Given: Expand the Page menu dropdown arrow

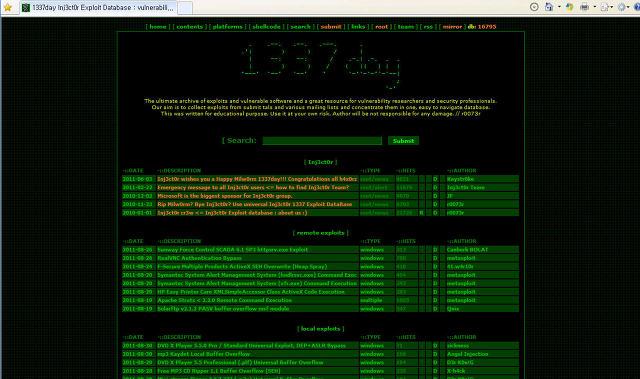Looking at the screenshot, I should [x=611, y=7].
